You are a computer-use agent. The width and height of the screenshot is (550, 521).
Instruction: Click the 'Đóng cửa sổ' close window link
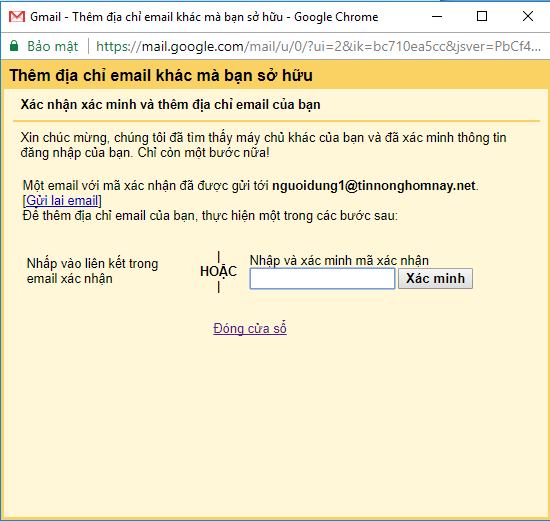tap(250, 328)
